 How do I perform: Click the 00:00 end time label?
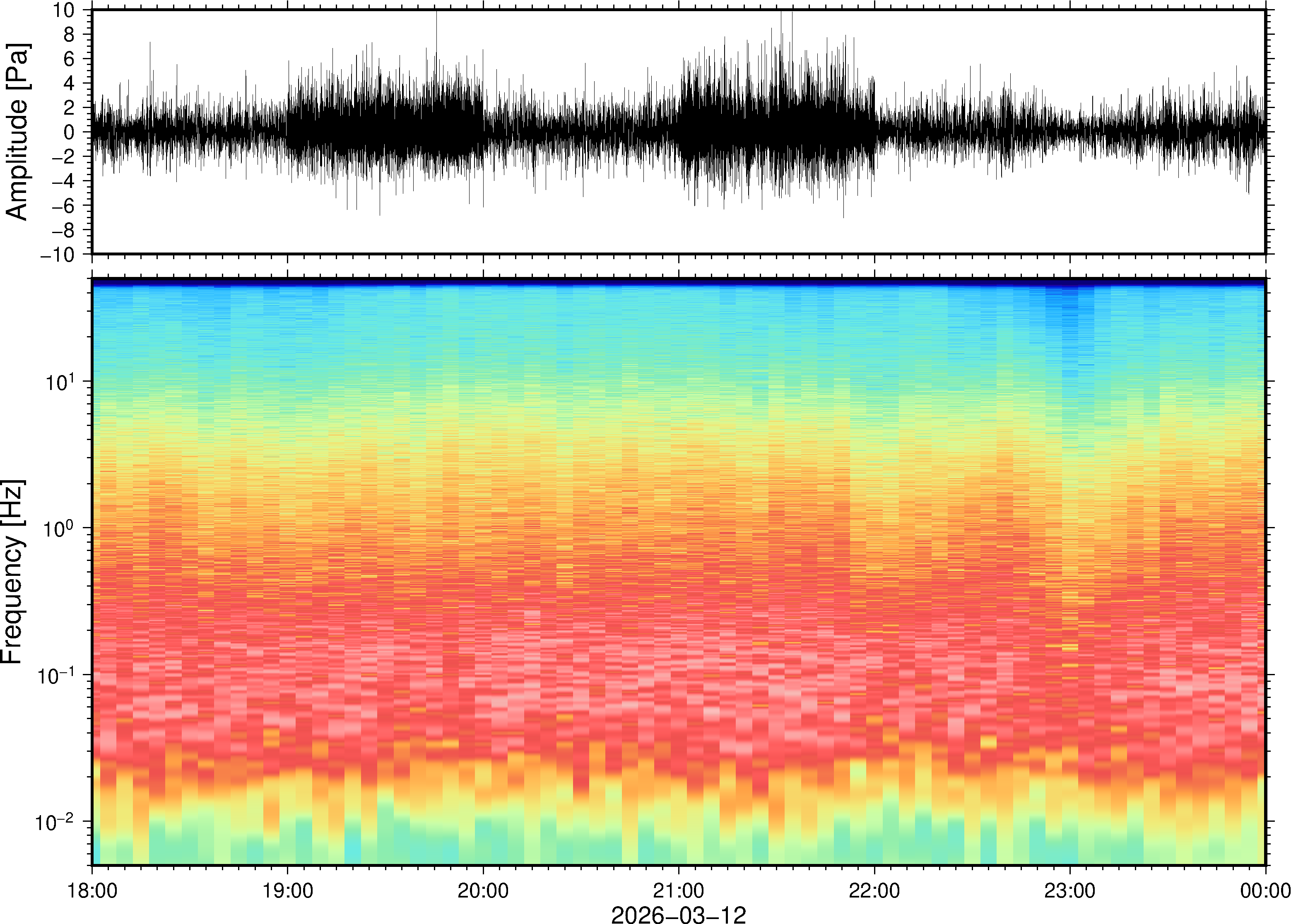point(1265,890)
